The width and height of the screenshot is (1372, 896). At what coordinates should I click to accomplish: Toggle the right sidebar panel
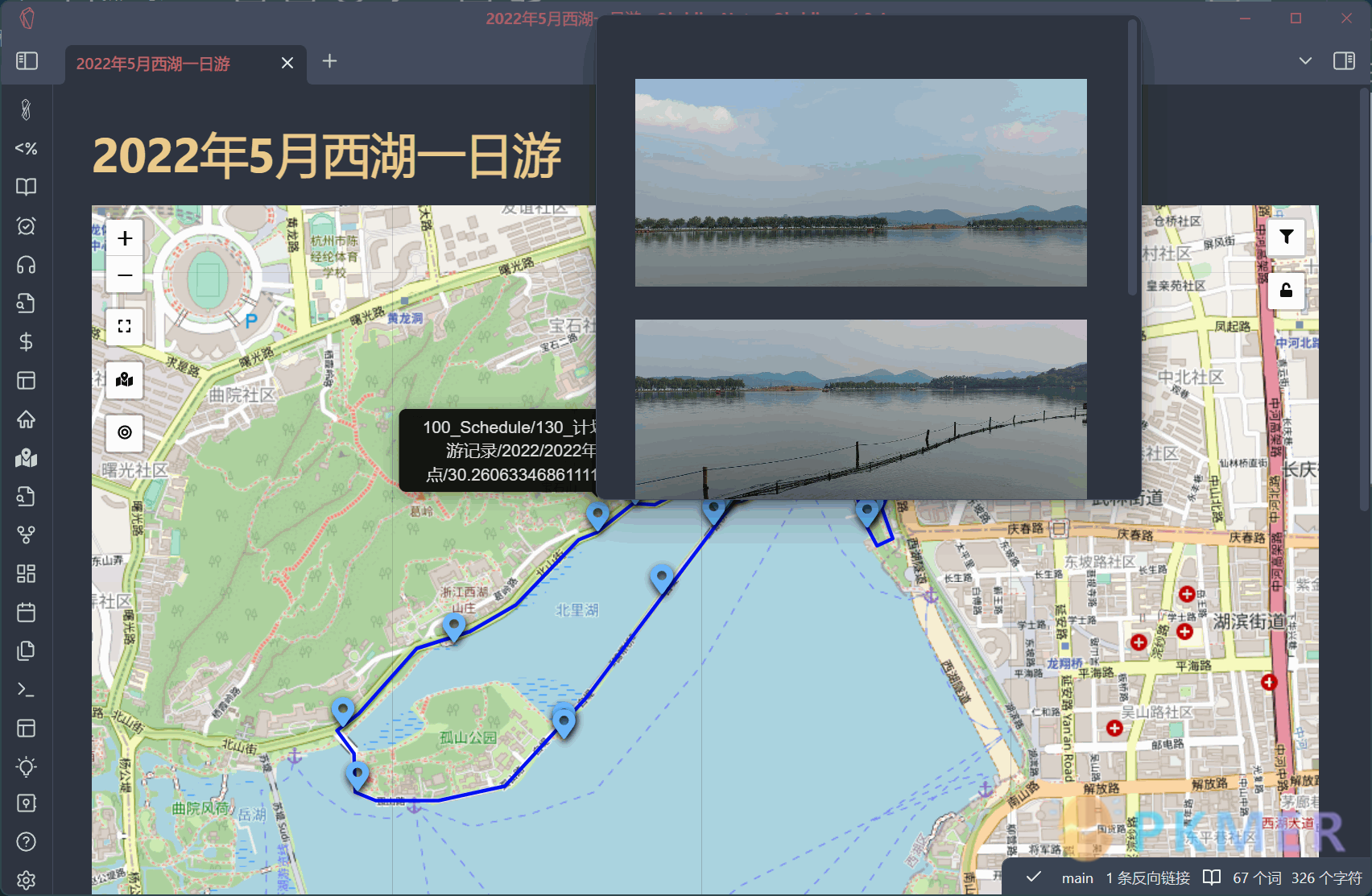pos(1344,61)
